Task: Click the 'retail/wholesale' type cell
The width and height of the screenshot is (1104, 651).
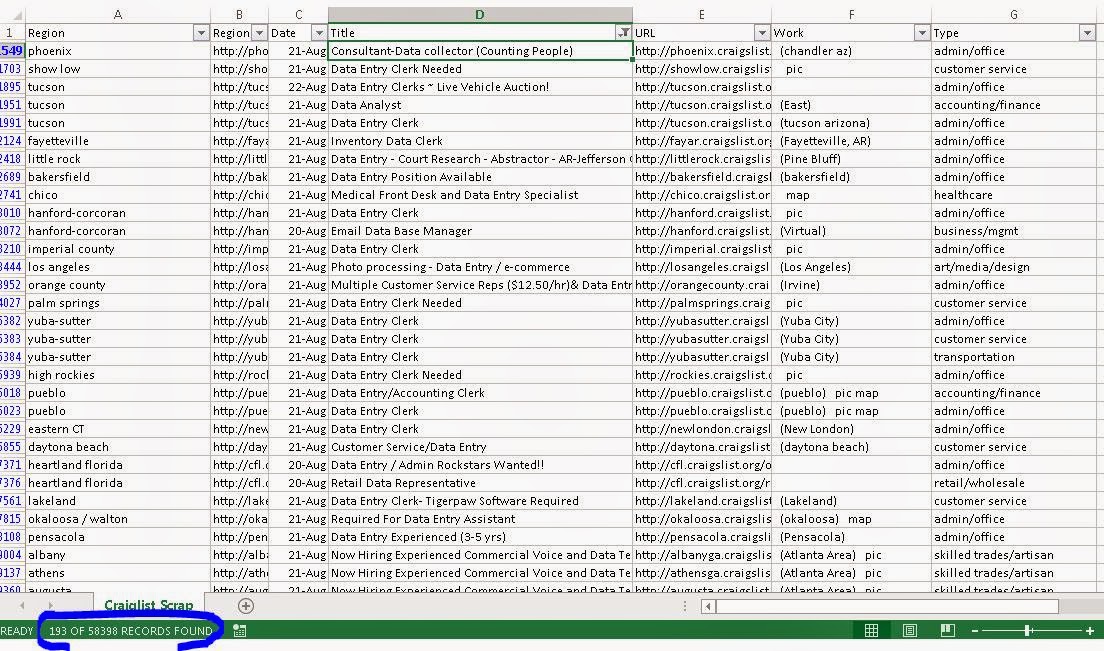Action: (1014, 483)
